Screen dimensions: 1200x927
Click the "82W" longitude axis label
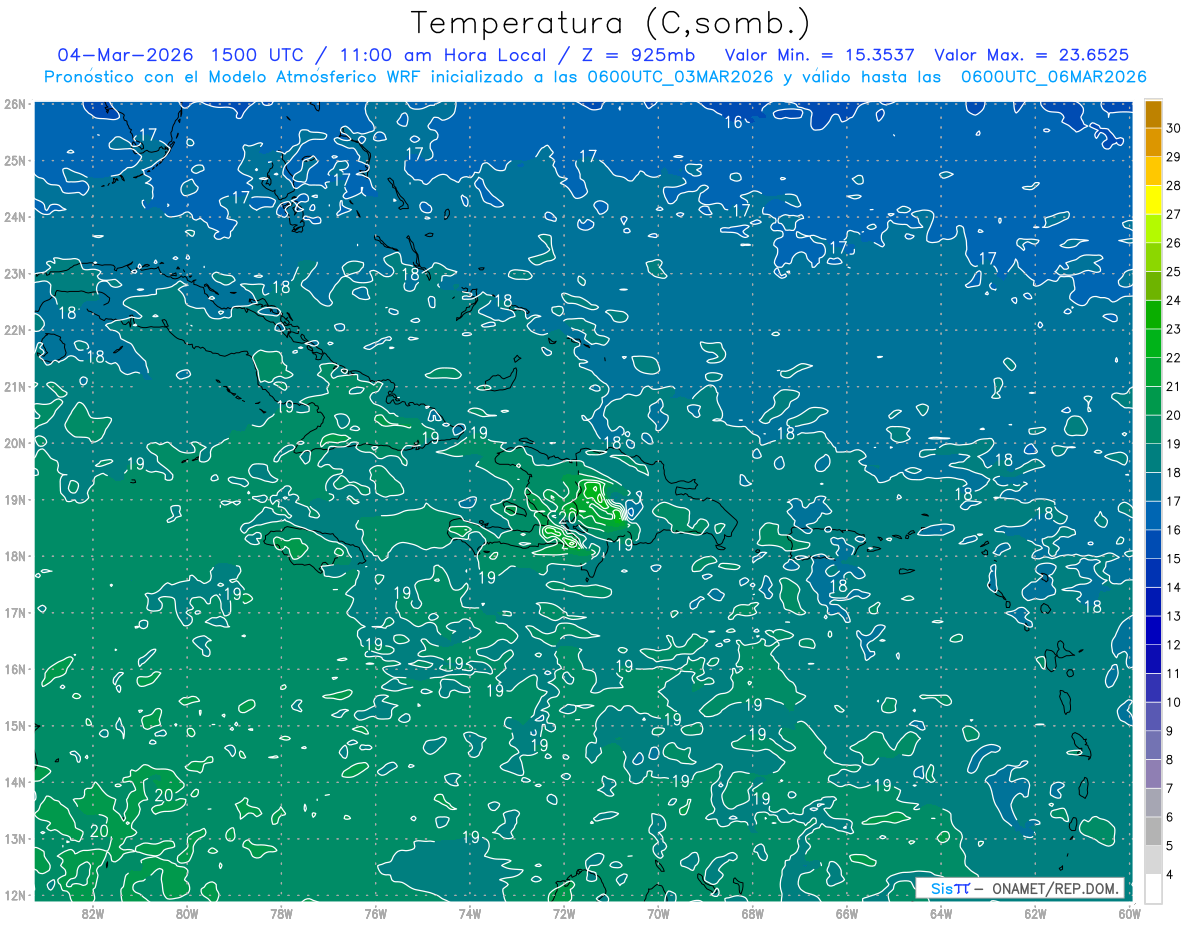click(x=93, y=912)
